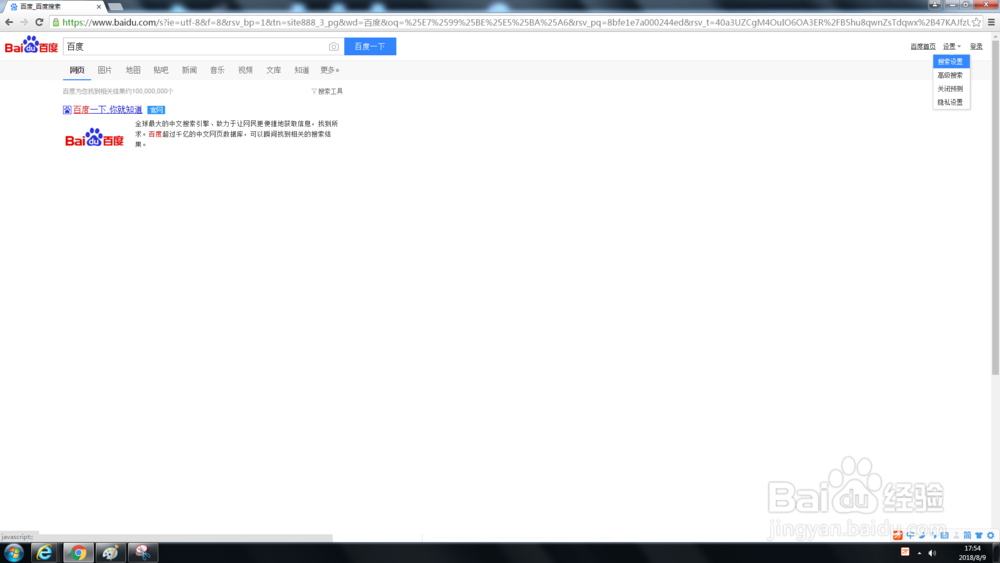Screen dimensions: 1000x563
Task: Click the search tools funnel link
Action: click(x=327, y=91)
